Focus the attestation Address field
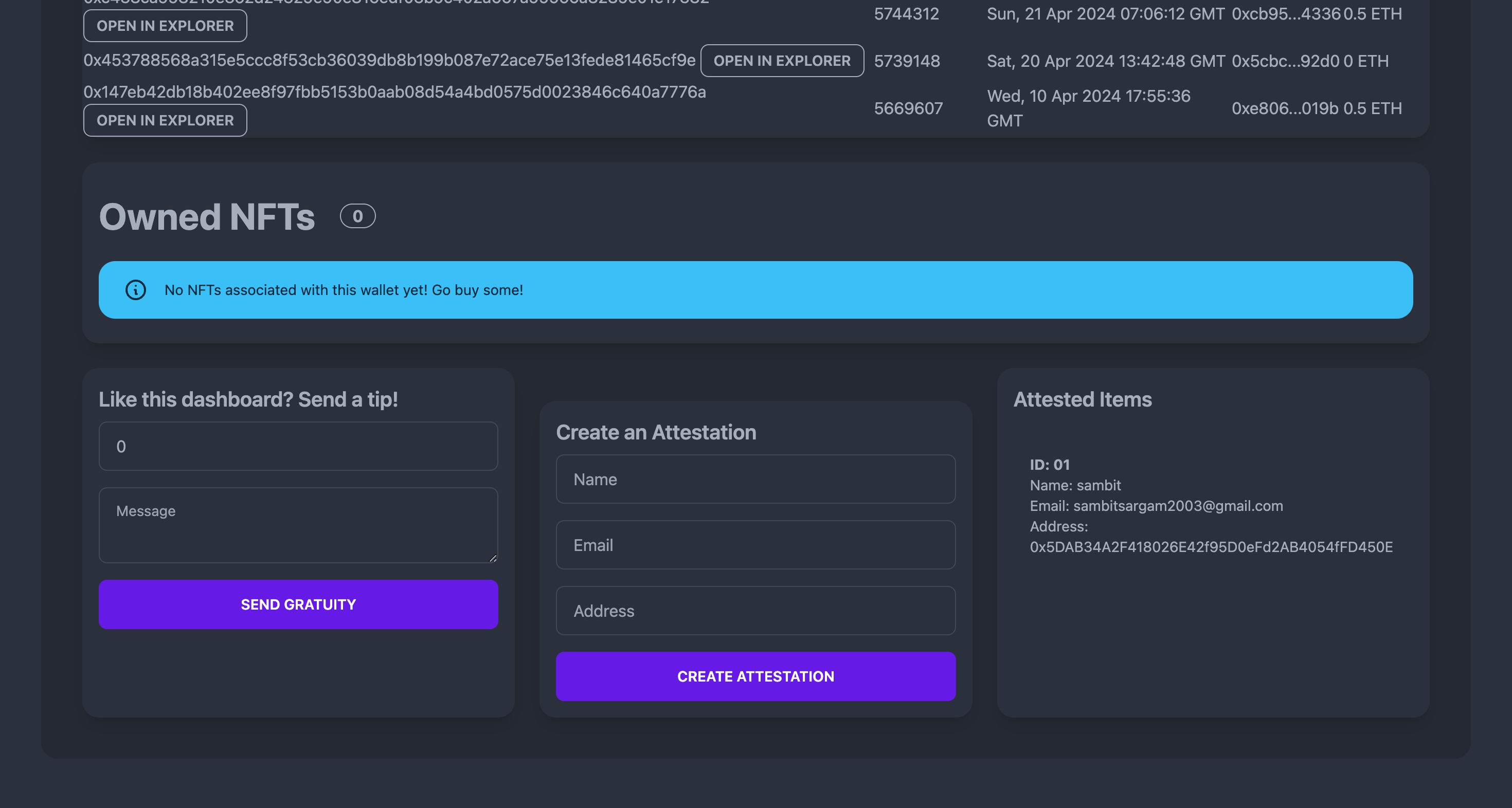1512x808 pixels. point(755,610)
